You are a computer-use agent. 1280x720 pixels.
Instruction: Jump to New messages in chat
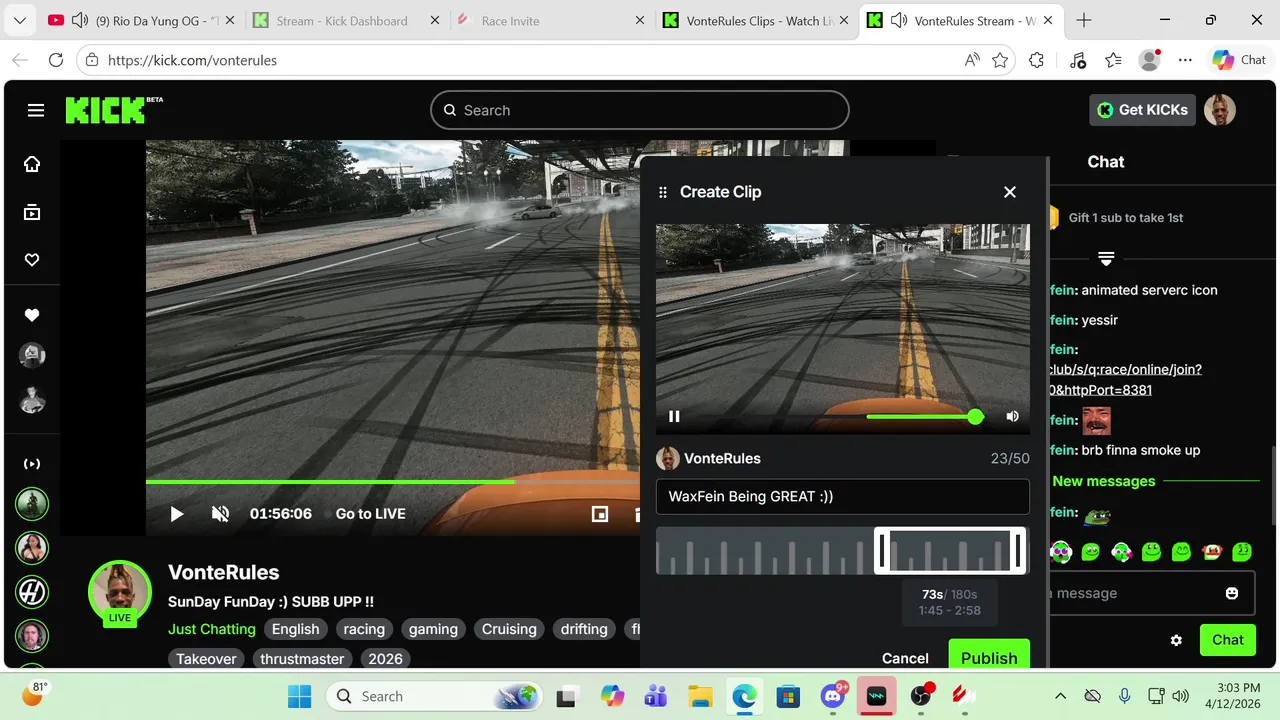(1103, 481)
